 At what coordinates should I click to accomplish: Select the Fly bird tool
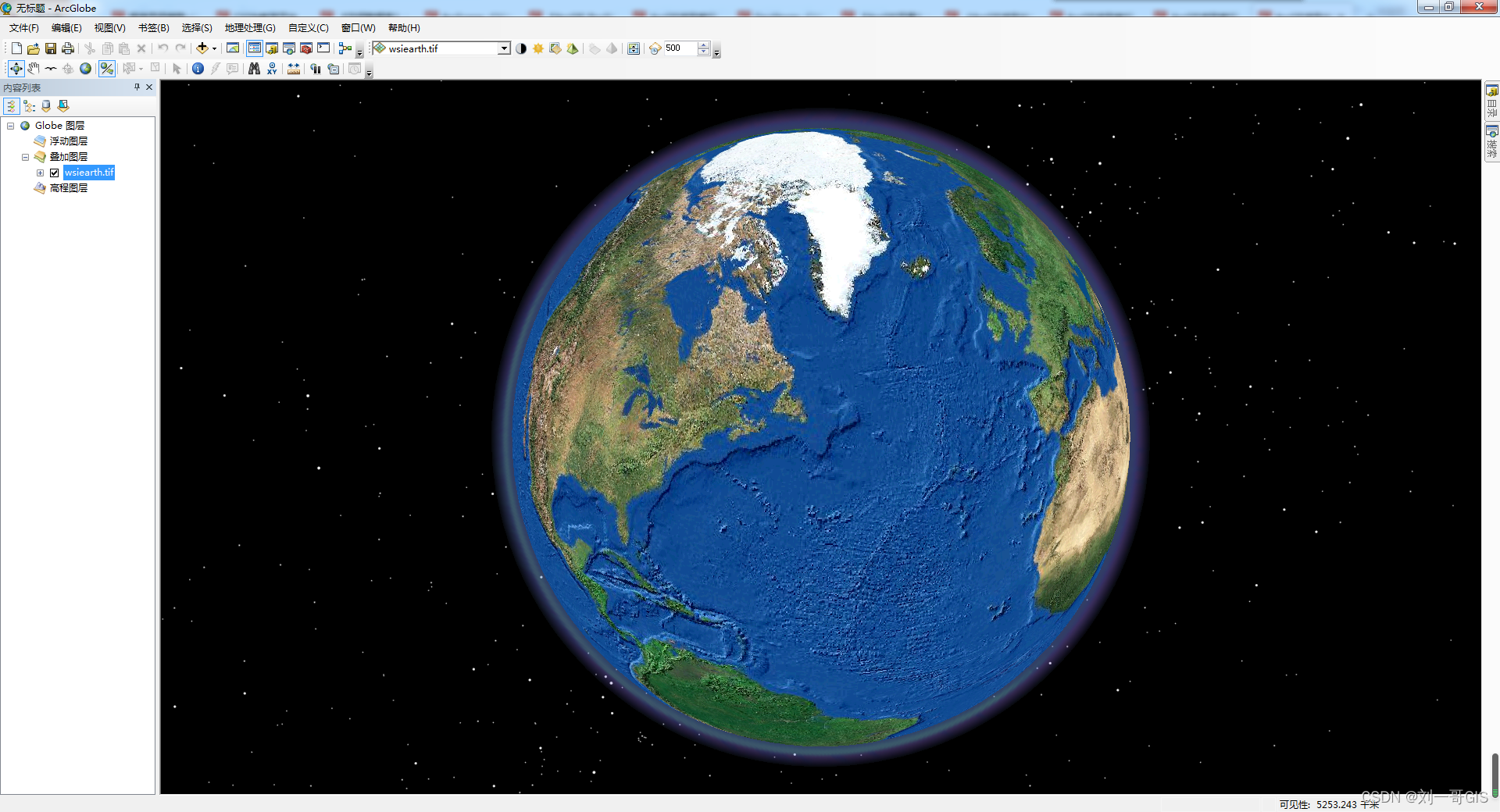[51, 69]
